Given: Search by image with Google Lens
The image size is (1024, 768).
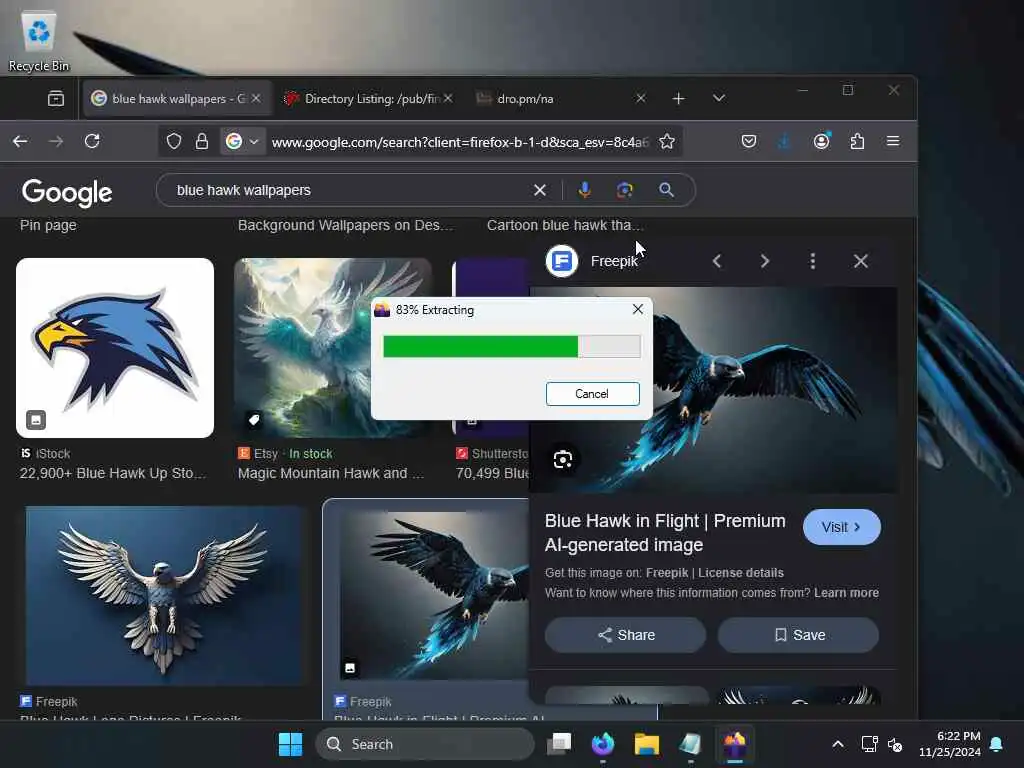Looking at the screenshot, I should (x=625, y=190).
